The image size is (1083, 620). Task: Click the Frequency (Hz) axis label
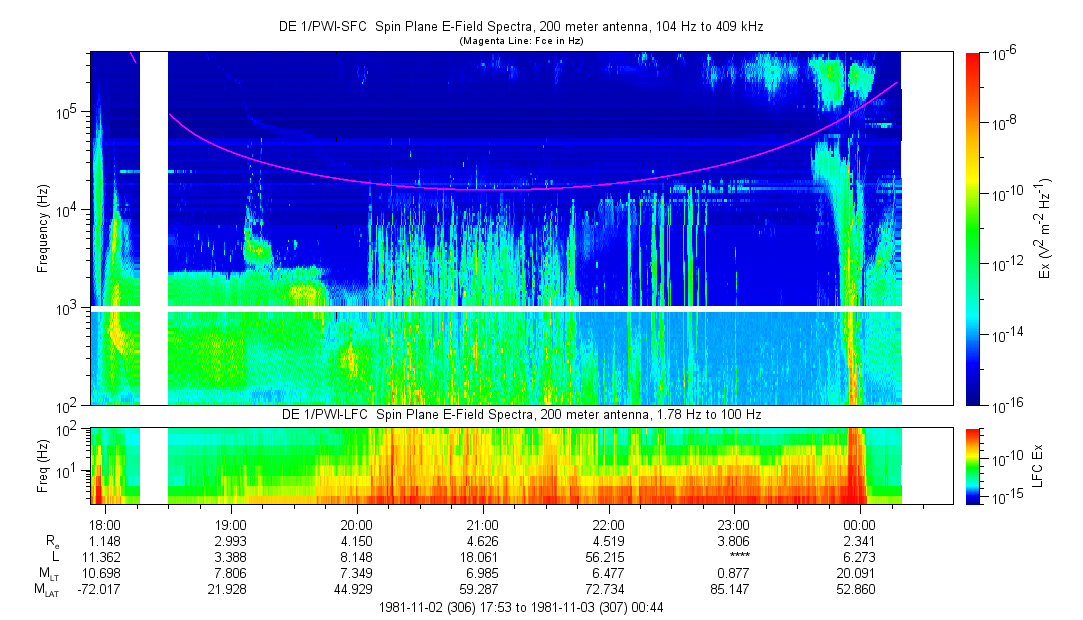click(x=43, y=229)
